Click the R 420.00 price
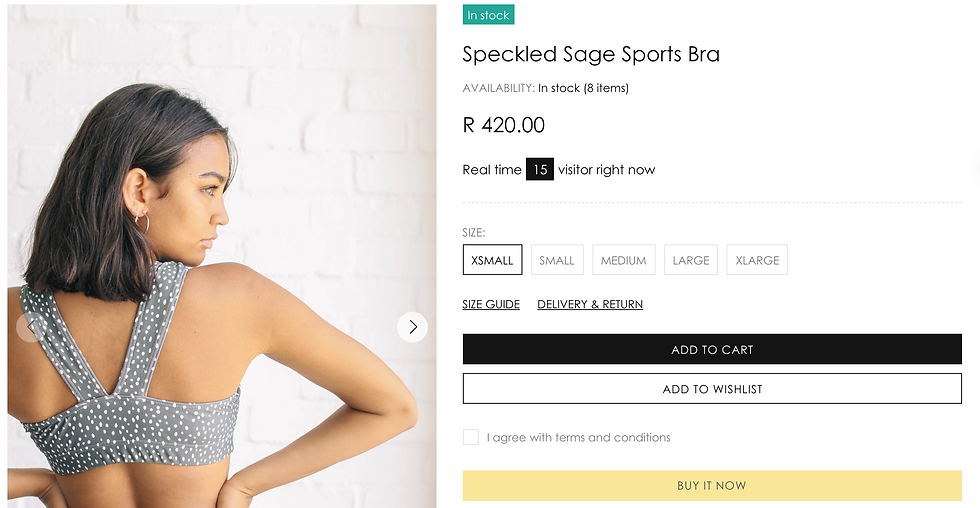 [x=504, y=125]
